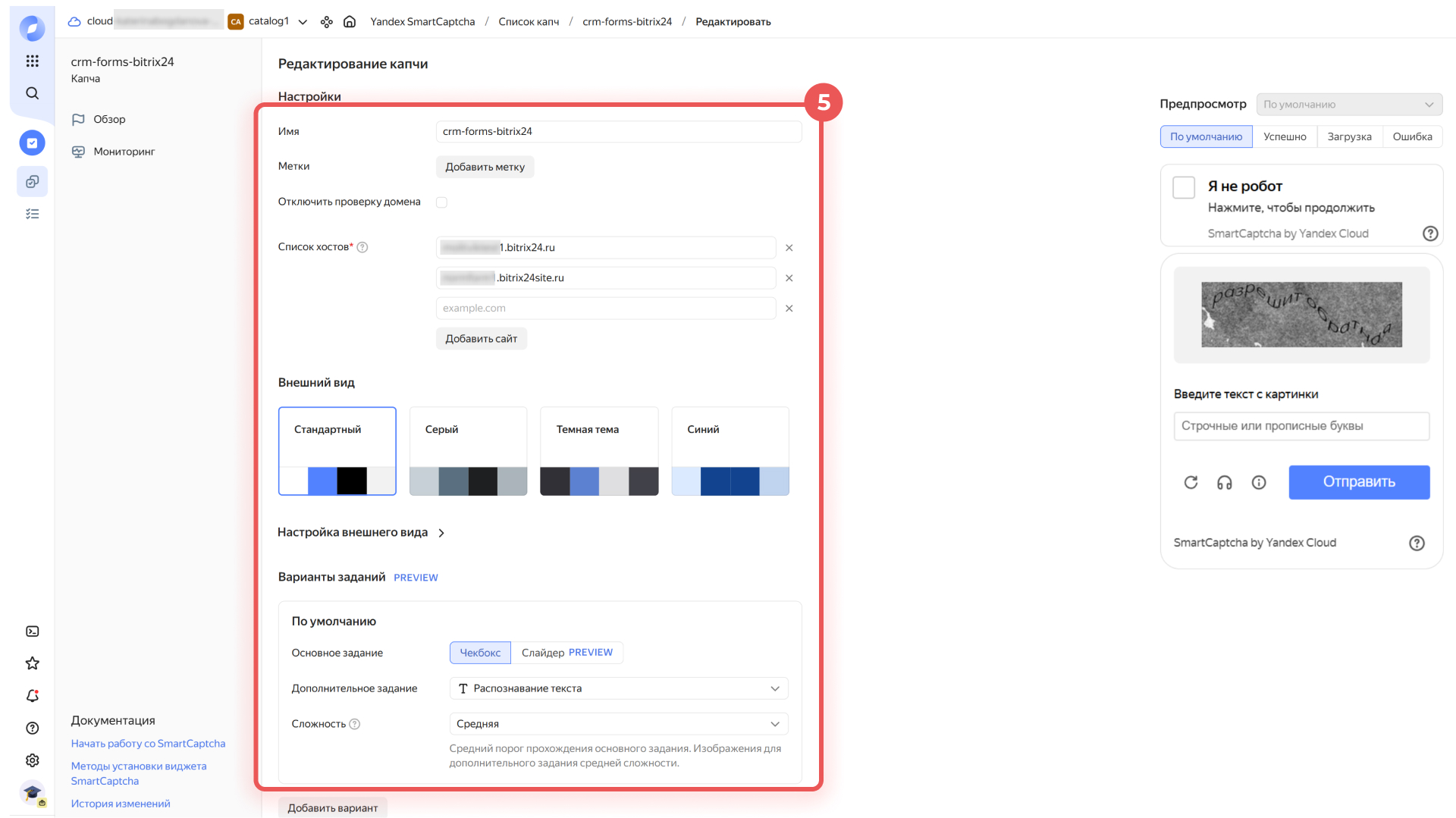Select the Слайдер main task option
Screen dimensions: 1456x818
pos(566,653)
